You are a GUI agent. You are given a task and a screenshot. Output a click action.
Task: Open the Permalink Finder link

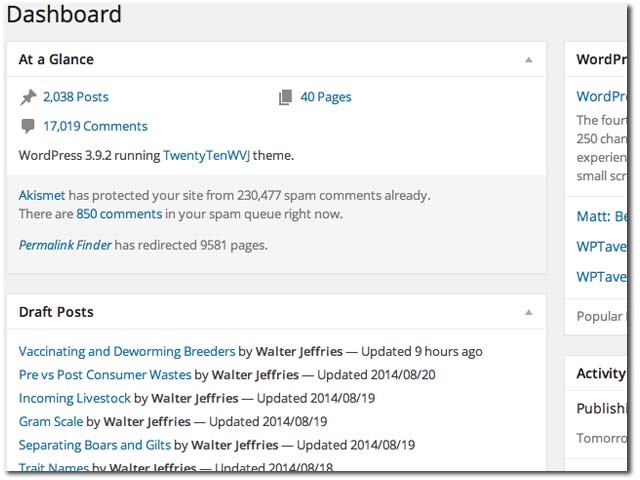click(65, 245)
